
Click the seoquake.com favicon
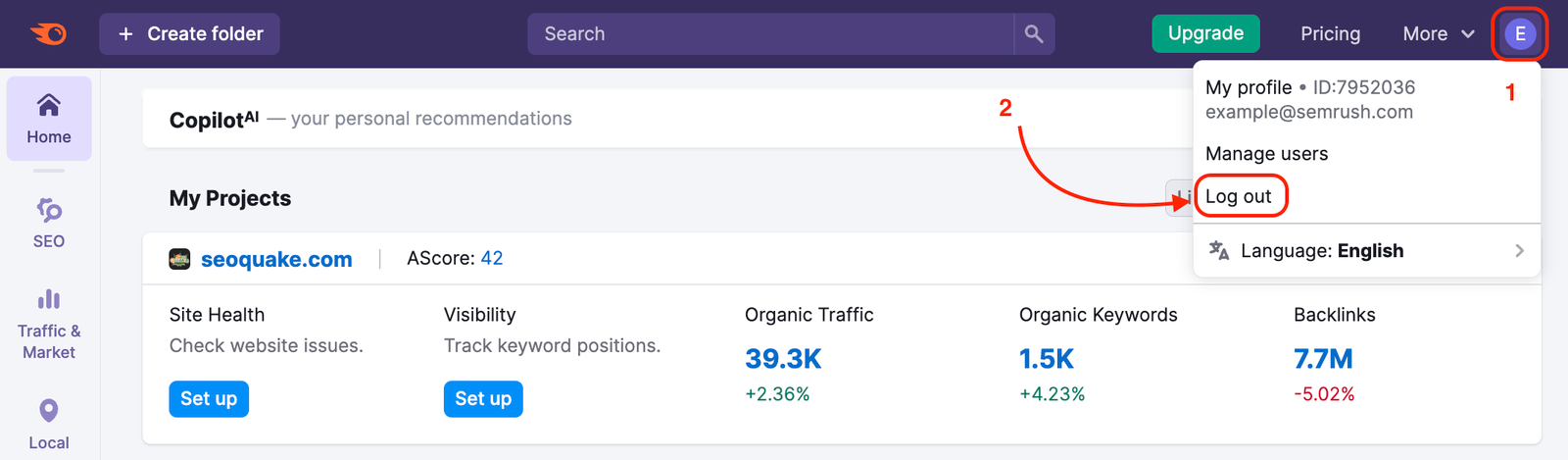click(x=179, y=259)
